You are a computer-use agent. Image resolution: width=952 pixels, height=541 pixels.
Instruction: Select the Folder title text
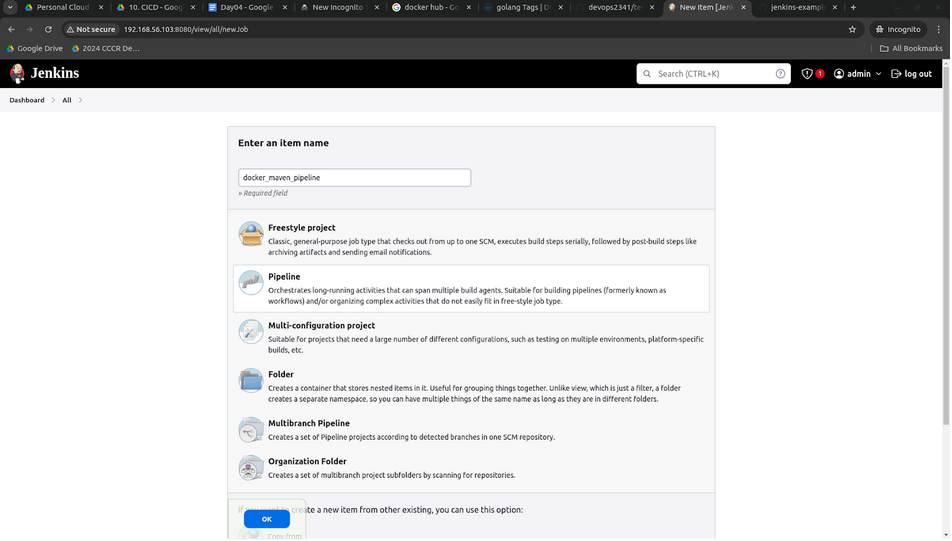(281, 375)
